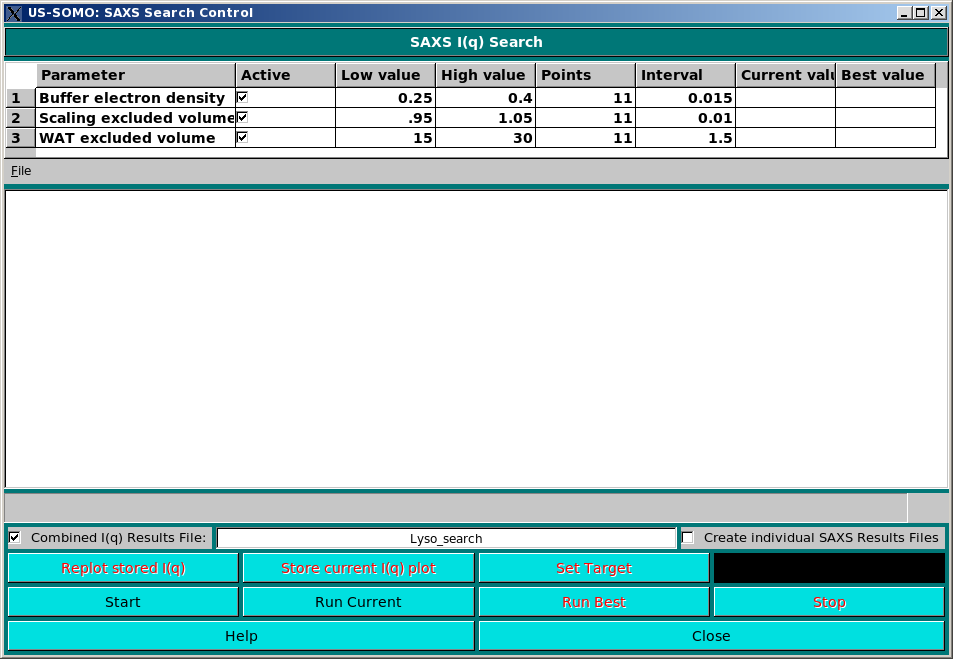Toggle Active for Scaling excluded volume

(x=243, y=116)
